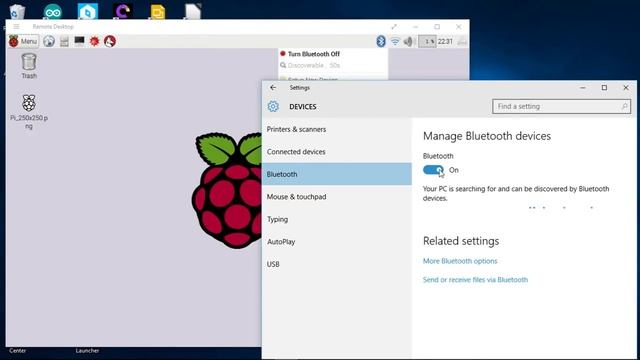Click the 22:31 clock in Pi panel
This screenshot has height=360, width=640.
coord(445,41)
